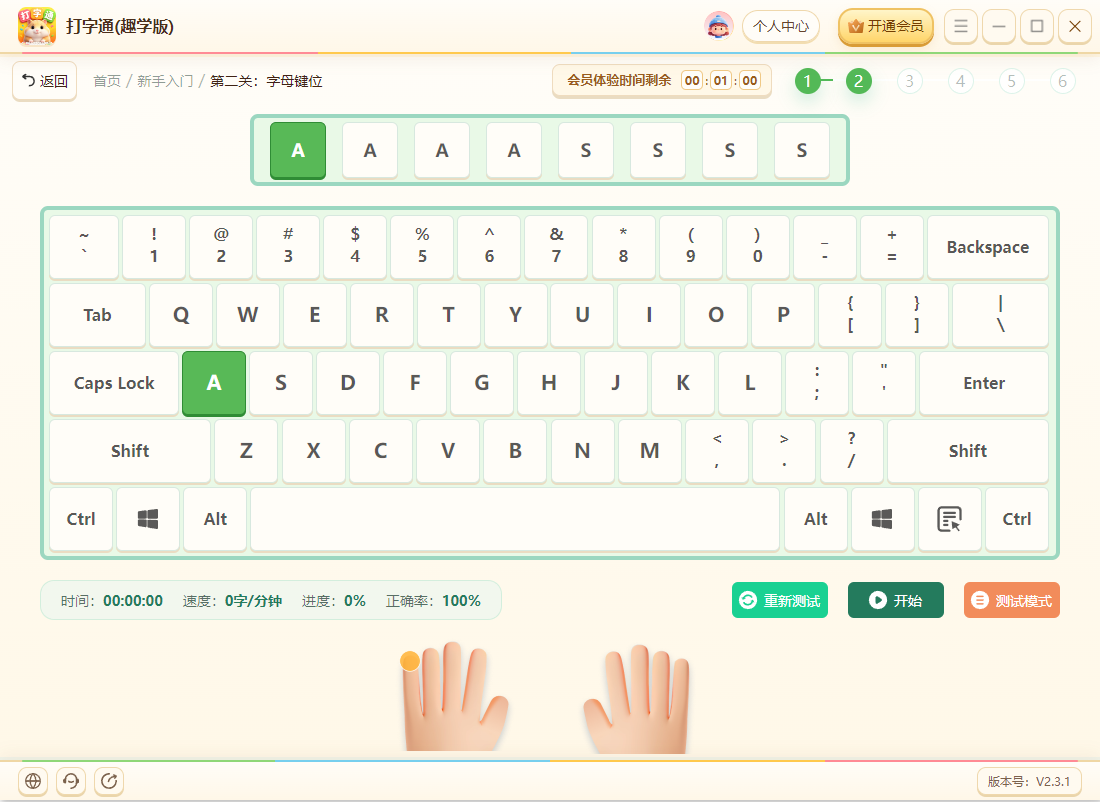Click the right Alt key
The image size is (1100, 802).
(816, 519)
